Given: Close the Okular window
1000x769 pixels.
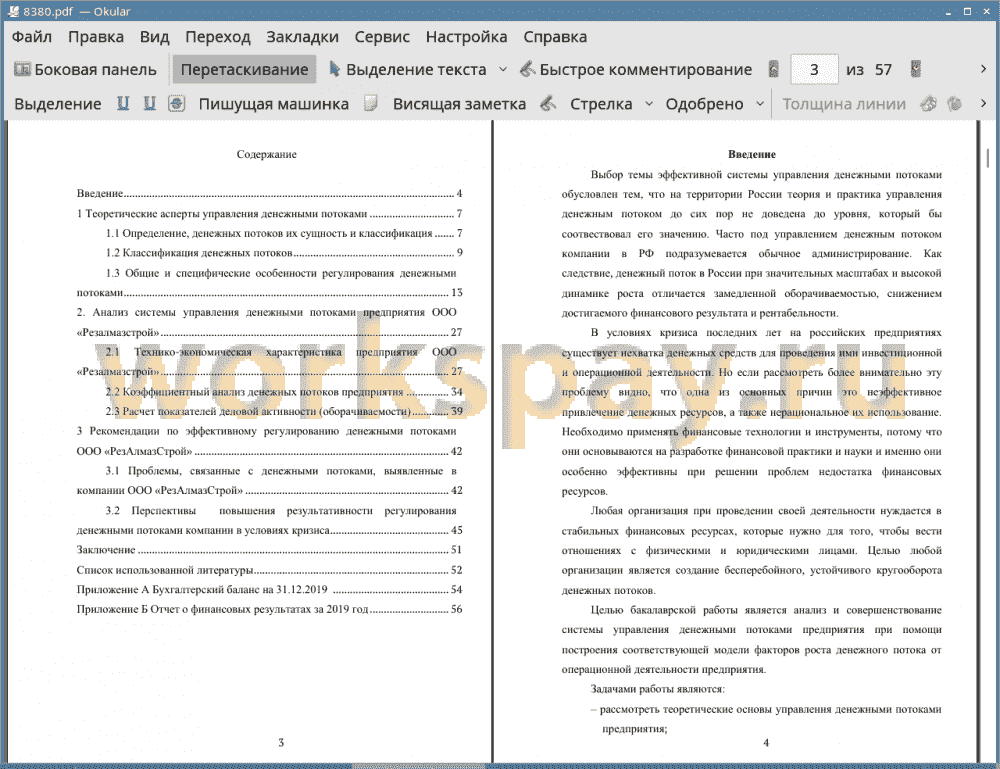Looking at the screenshot, I should click(x=986, y=11).
